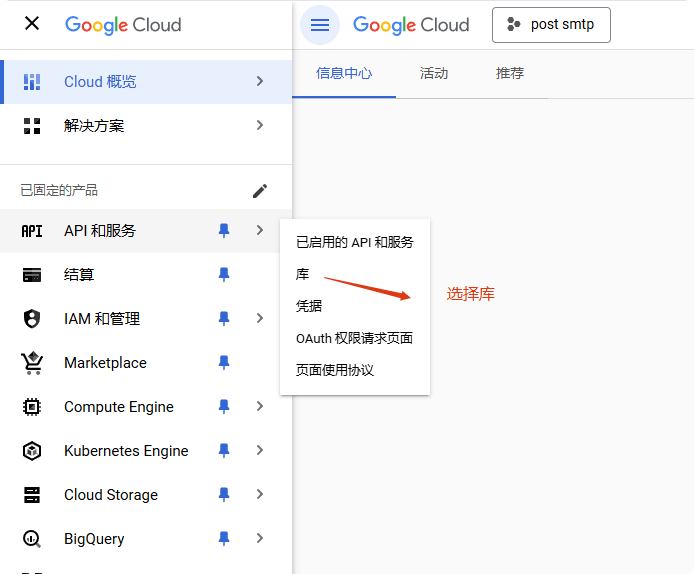The image size is (694, 574).
Task: Go to 结算 billing page
Action: [x=146, y=275]
